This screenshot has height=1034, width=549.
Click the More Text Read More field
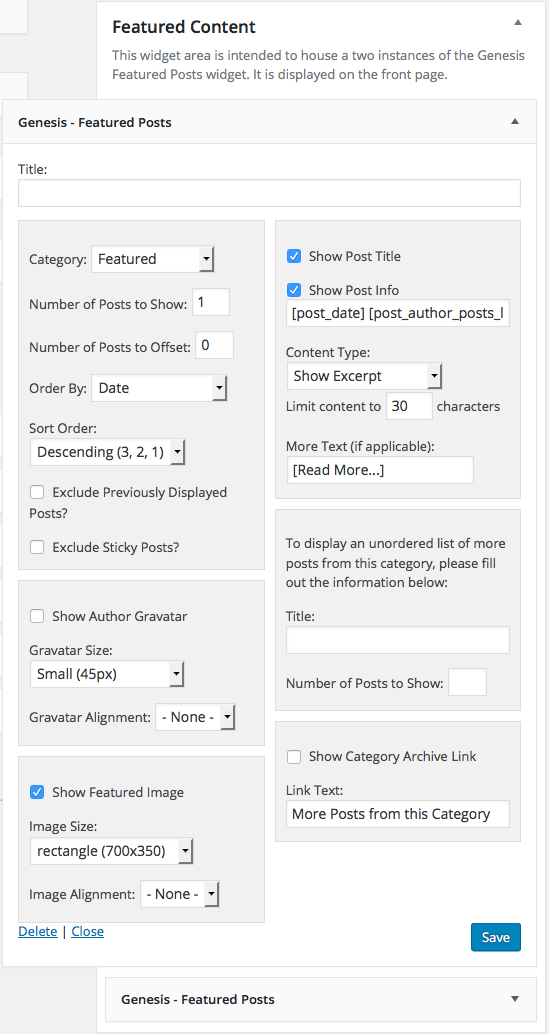[x=380, y=470]
